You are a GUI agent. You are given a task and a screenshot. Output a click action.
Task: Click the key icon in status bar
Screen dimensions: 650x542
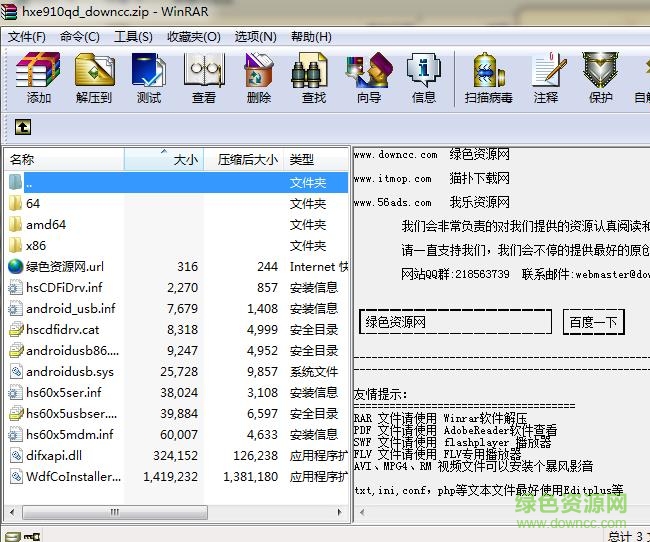click(32, 537)
